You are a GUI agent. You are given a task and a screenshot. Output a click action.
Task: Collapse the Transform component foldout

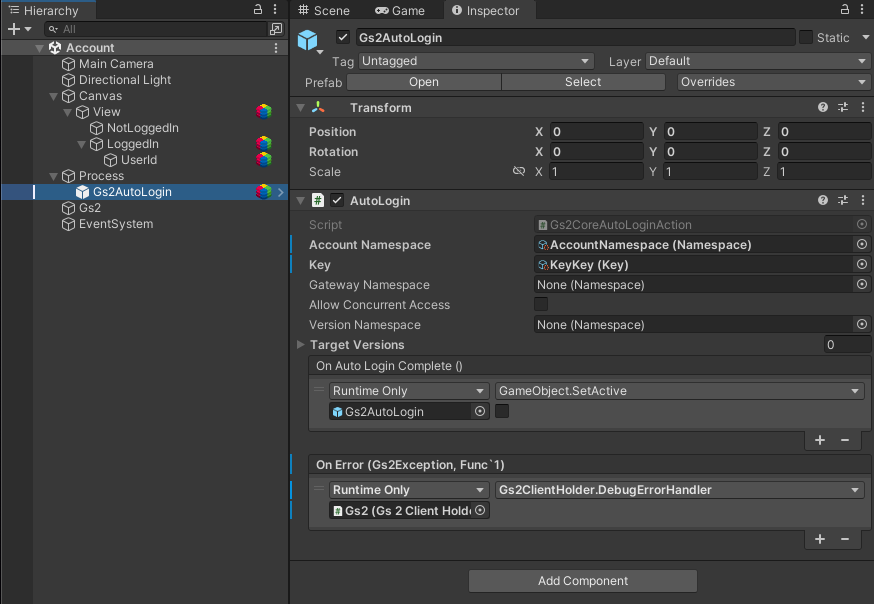pyautogui.click(x=301, y=108)
